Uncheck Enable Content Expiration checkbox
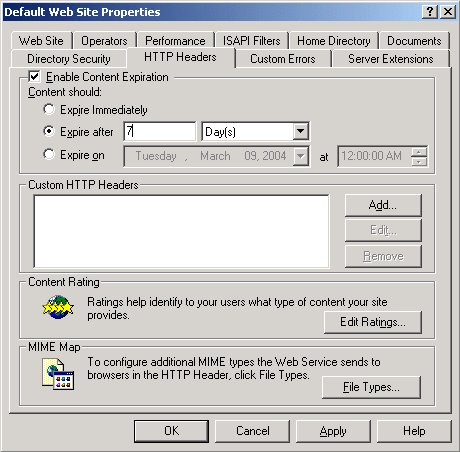 (x=34, y=76)
